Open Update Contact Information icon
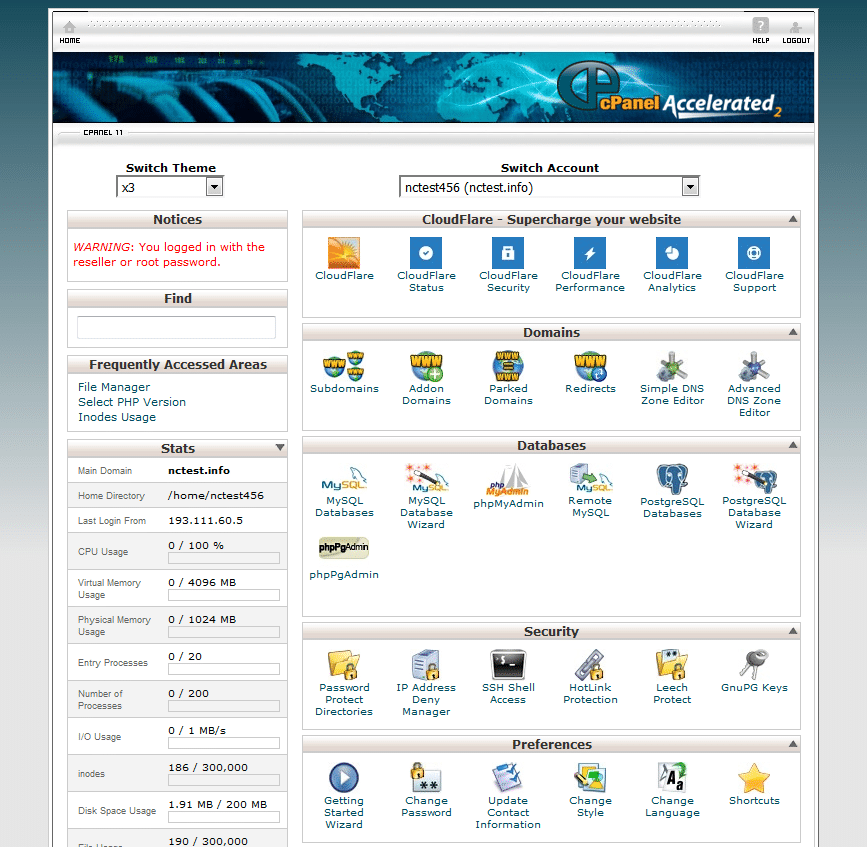 [508, 778]
